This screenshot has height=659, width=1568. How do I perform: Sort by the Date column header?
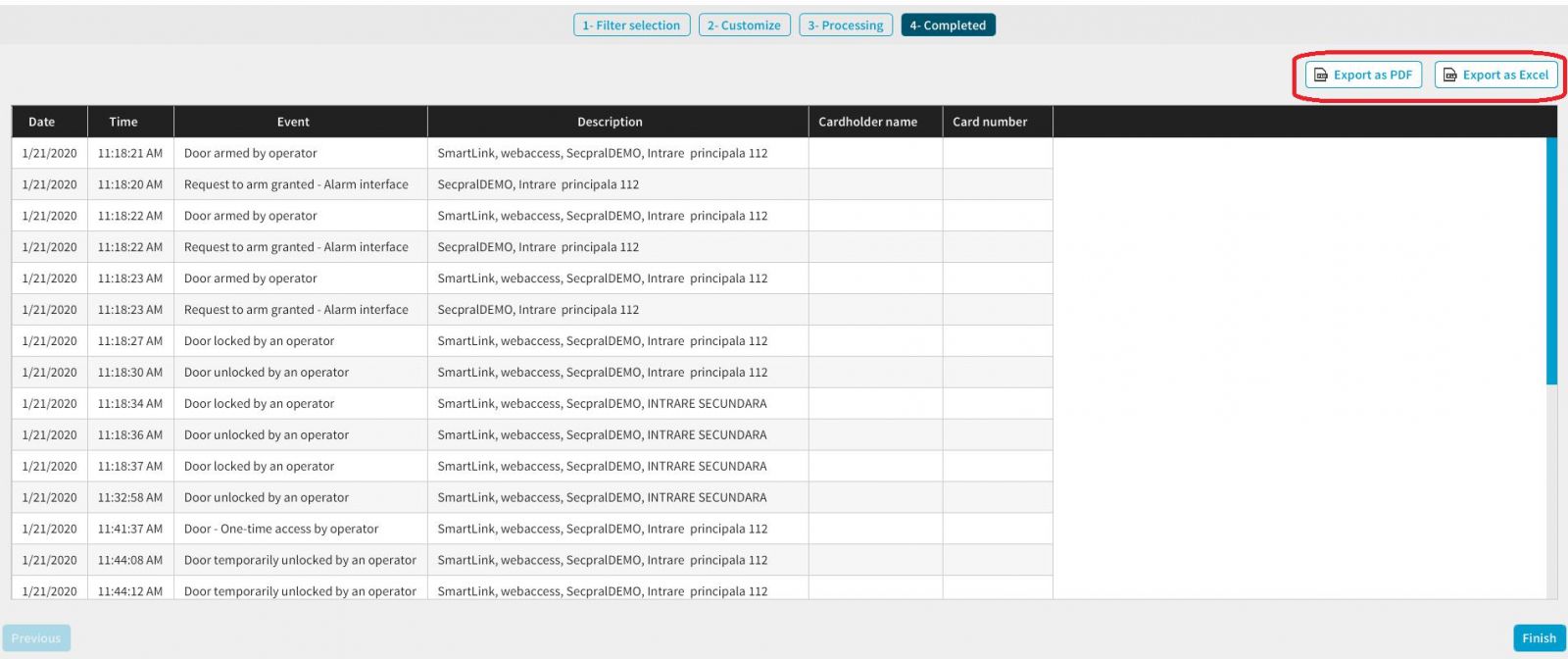(42, 122)
